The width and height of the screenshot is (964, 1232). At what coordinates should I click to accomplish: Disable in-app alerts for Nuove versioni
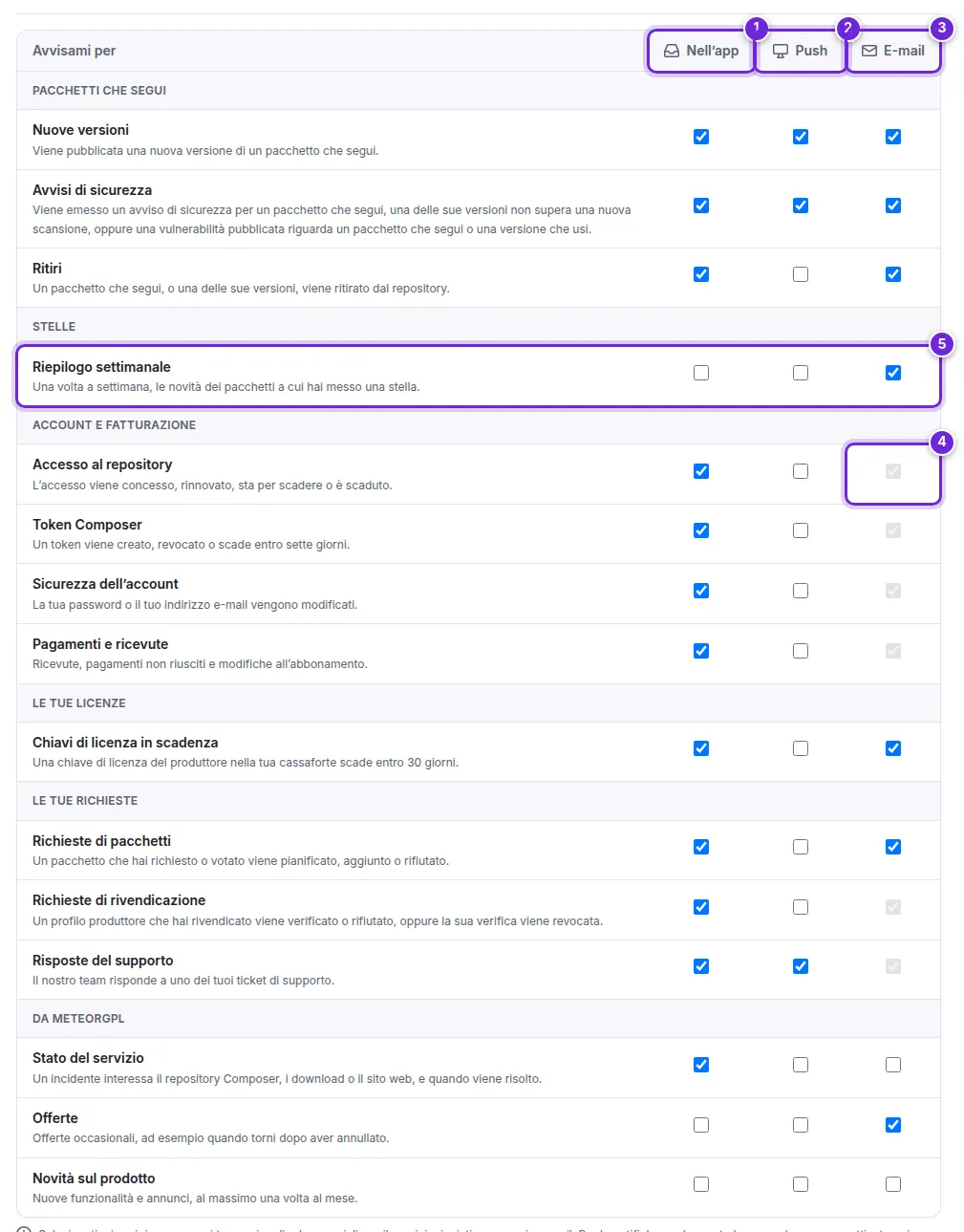click(701, 137)
